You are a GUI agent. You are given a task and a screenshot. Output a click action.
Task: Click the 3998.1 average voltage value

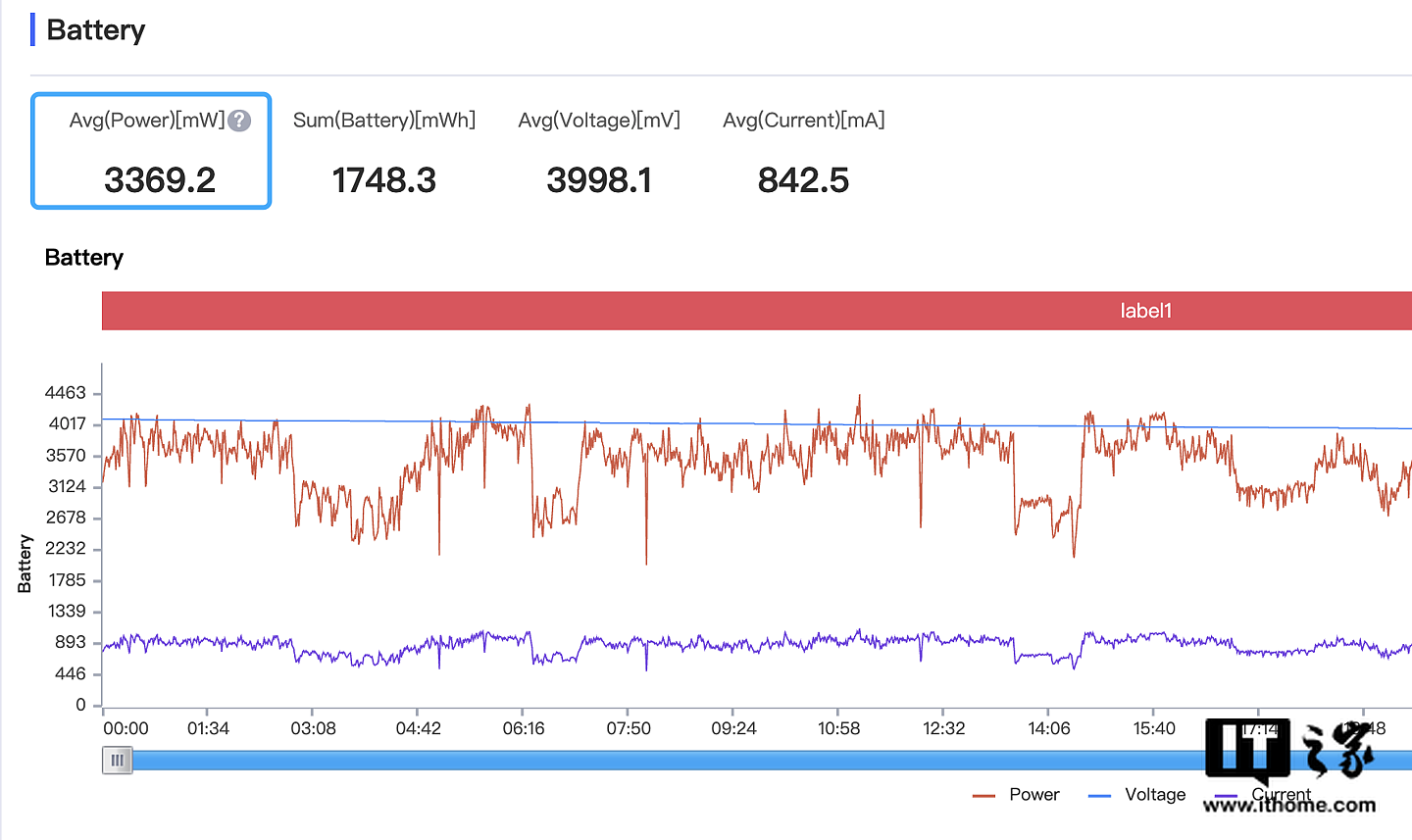coord(599,180)
